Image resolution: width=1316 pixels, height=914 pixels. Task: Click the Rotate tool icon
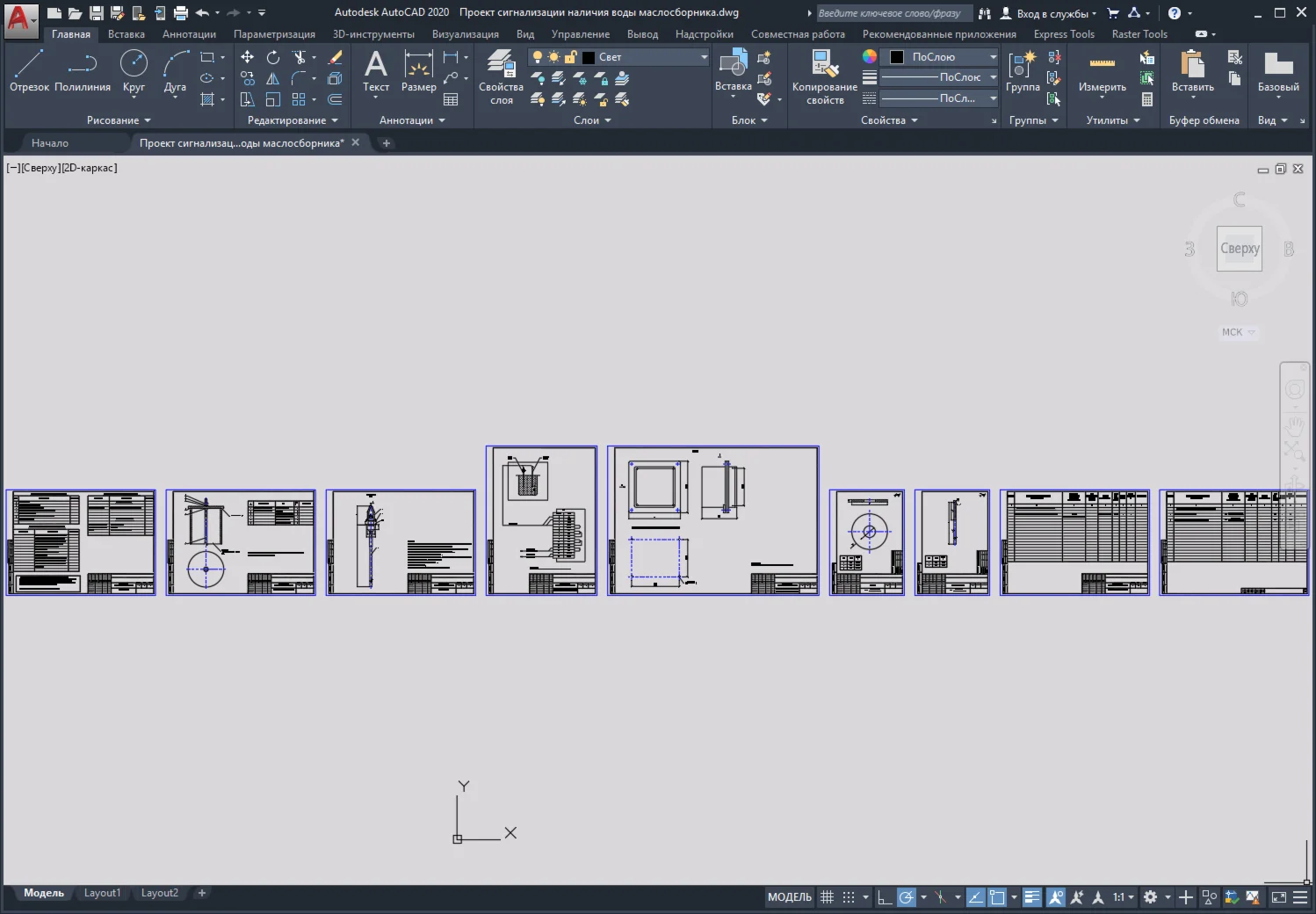pos(273,57)
